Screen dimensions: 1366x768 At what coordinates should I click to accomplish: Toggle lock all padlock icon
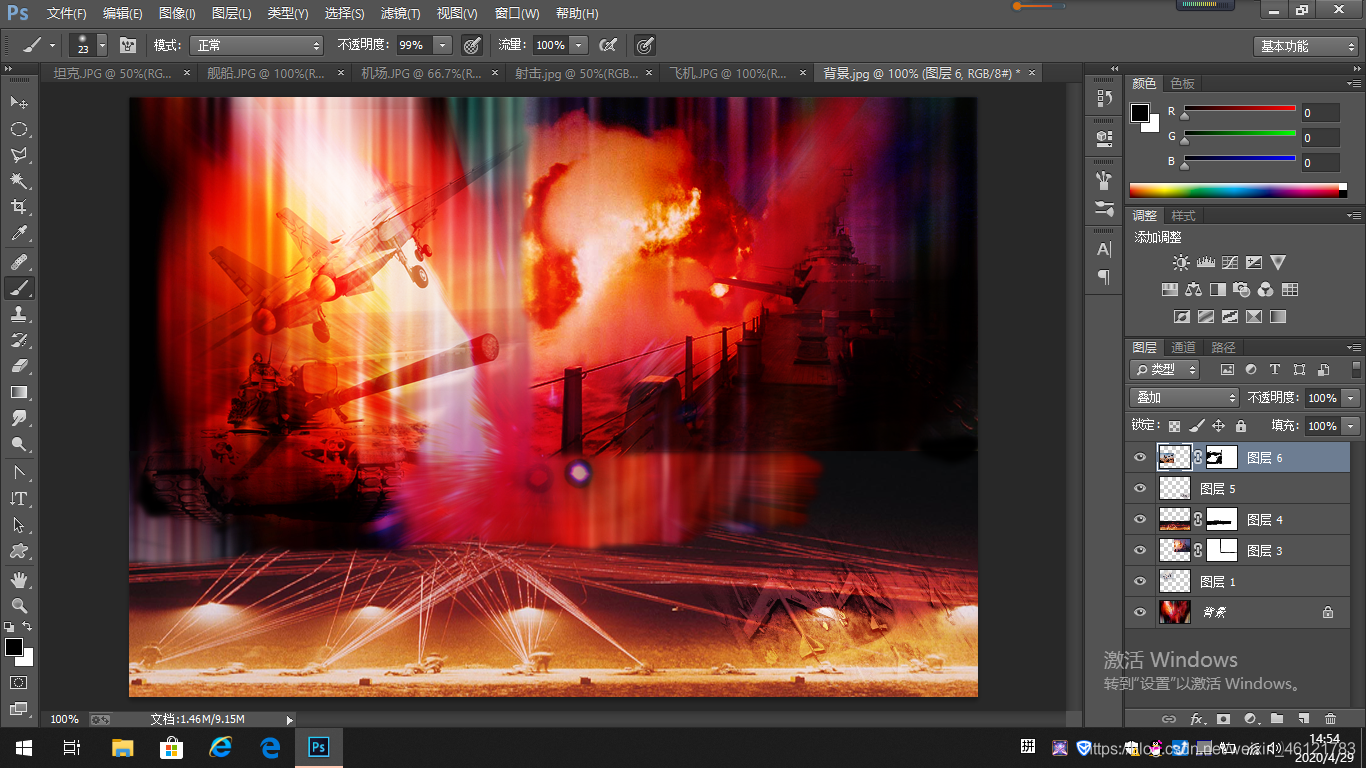coord(1240,426)
